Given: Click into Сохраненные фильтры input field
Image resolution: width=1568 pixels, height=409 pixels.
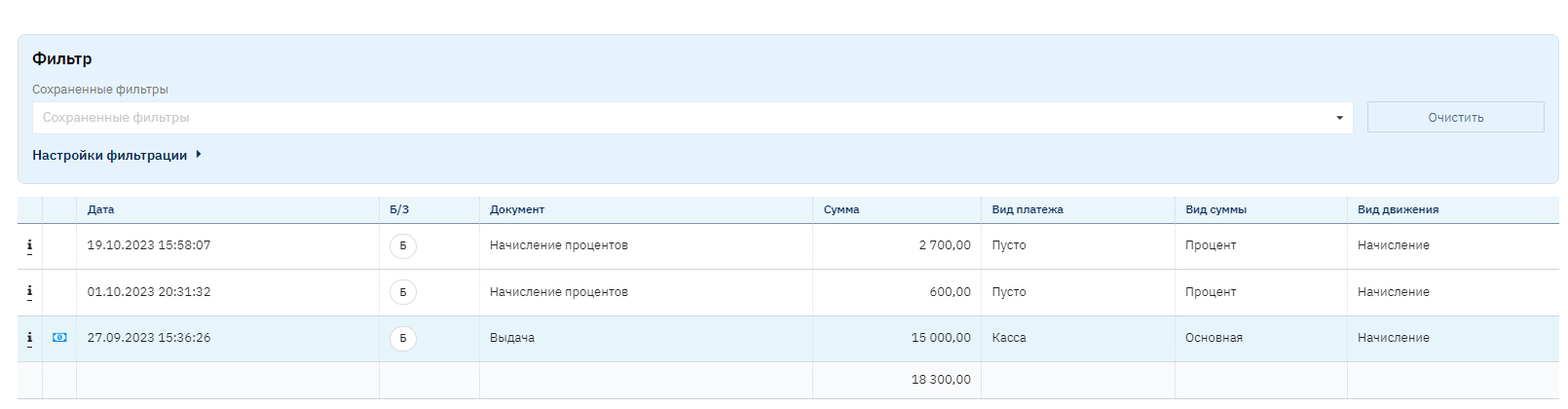Looking at the screenshot, I should click(x=682, y=118).
